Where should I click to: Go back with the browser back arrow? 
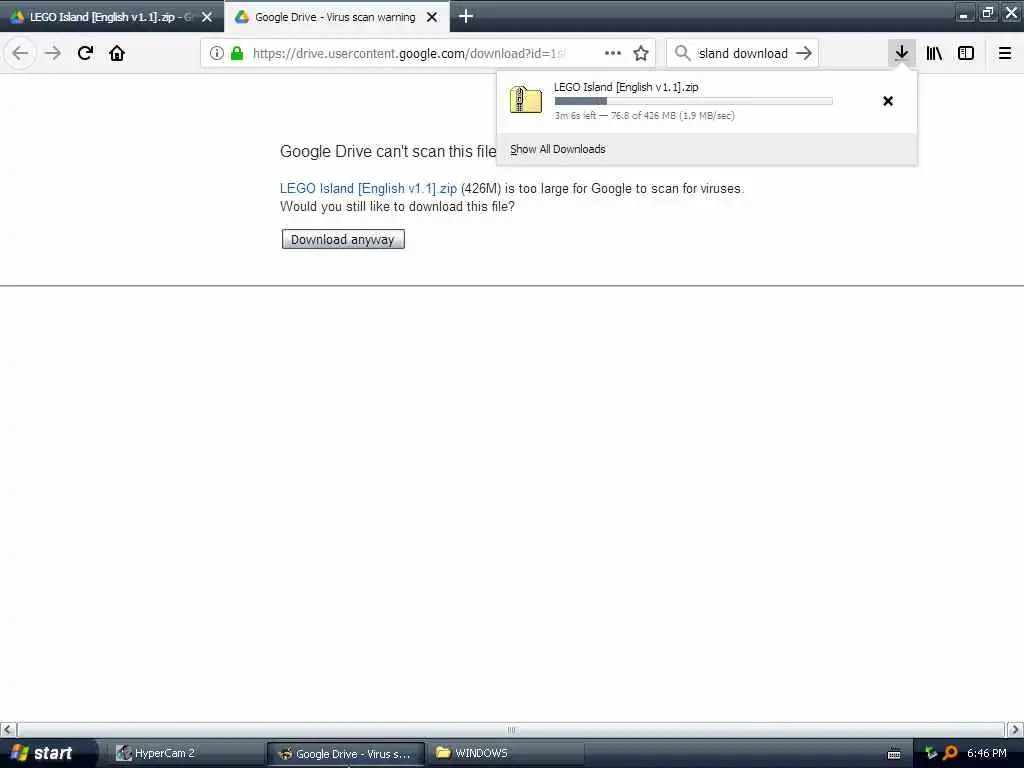(x=20, y=53)
